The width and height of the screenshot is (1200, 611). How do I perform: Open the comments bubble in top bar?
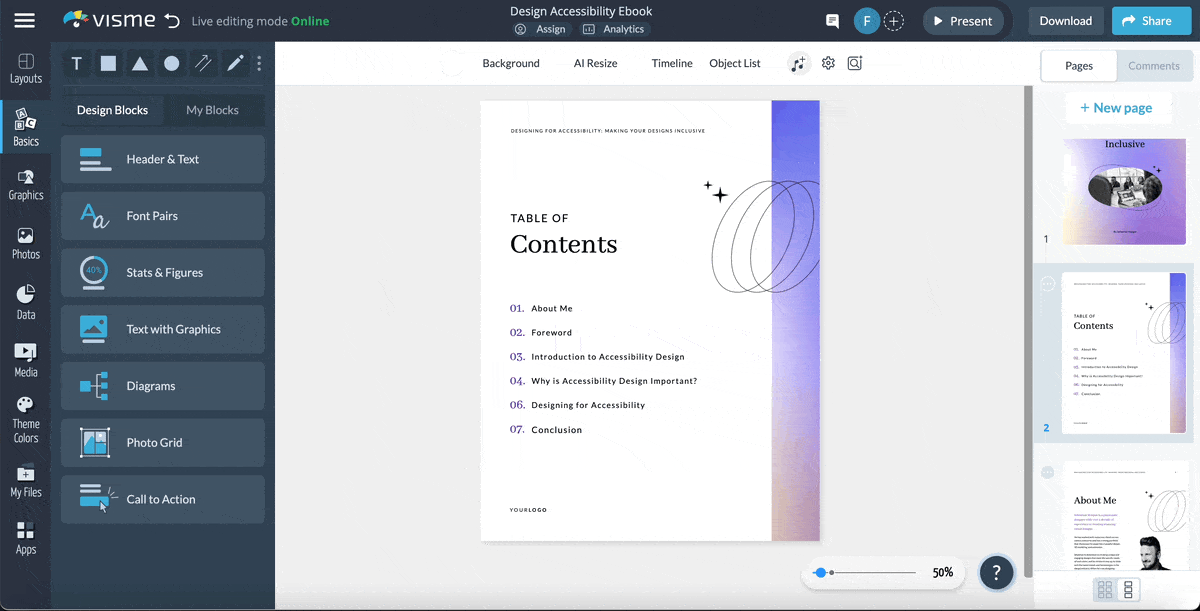(x=832, y=20)
